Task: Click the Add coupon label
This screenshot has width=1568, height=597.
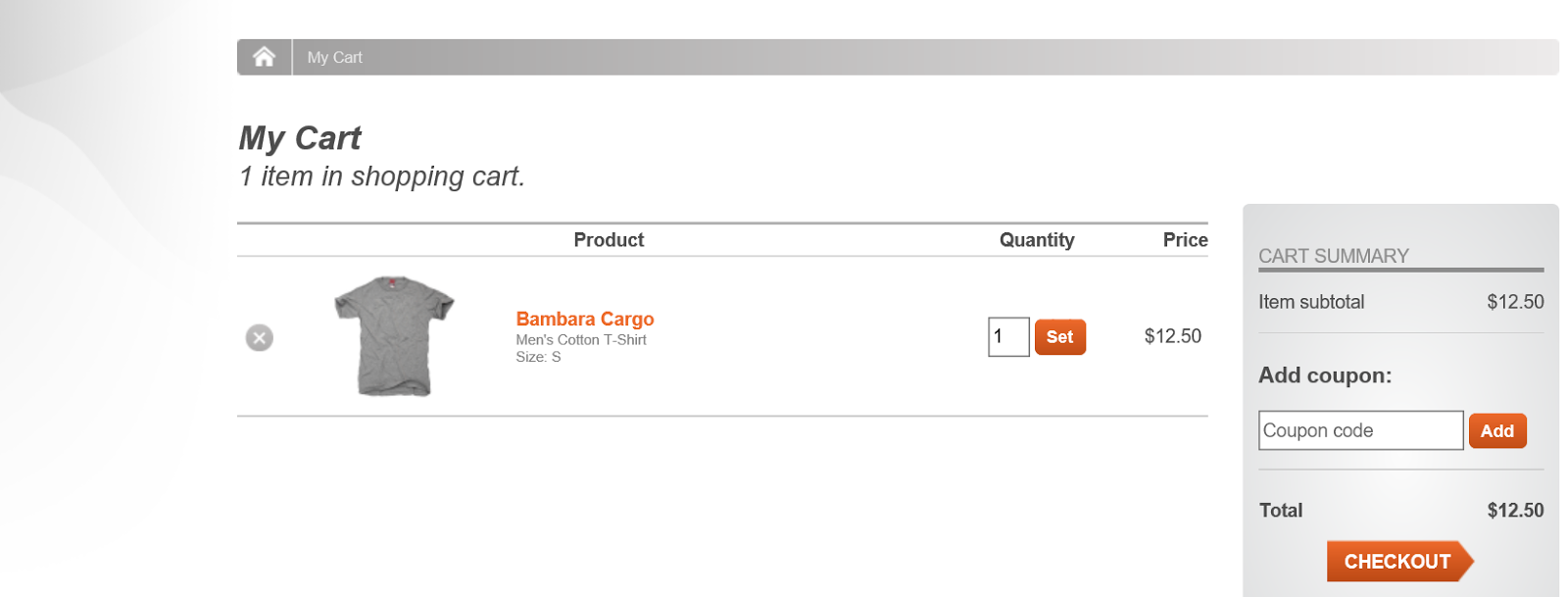Action: [x=1324, y=375]
